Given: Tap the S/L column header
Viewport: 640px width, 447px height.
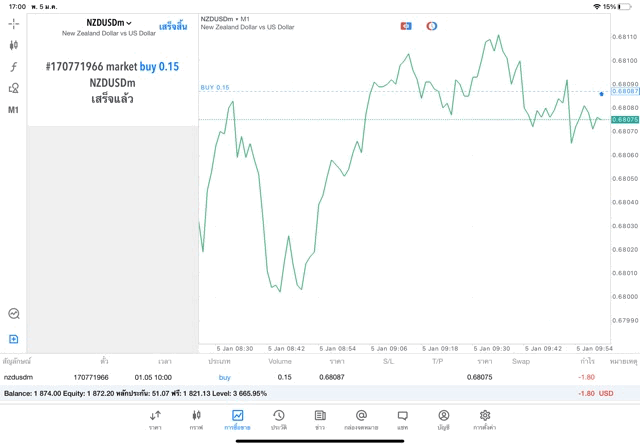Looking at the screenshot, I should [388, 361].
